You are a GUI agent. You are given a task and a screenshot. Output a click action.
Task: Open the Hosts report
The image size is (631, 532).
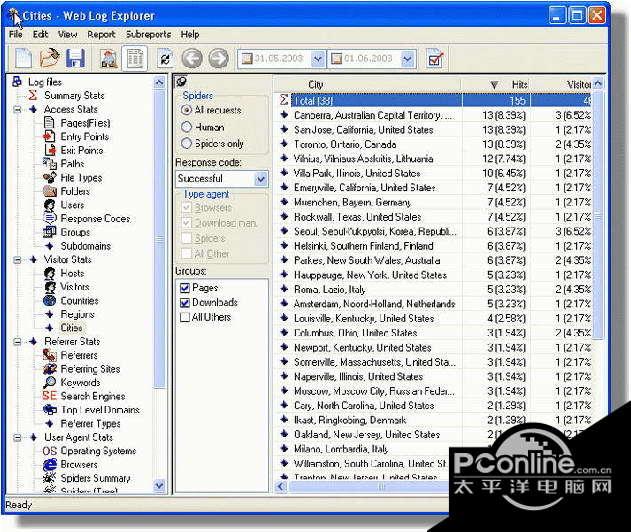point(72,273)
